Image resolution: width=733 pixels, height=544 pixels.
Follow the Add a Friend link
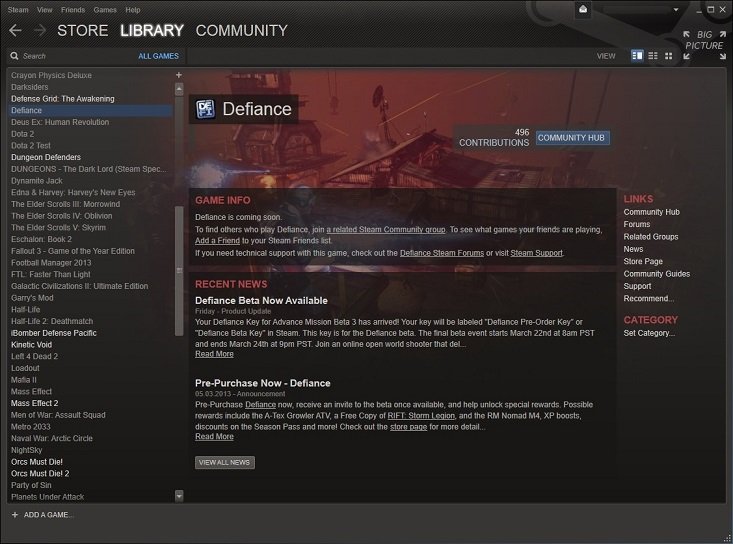tap(217, 241)
